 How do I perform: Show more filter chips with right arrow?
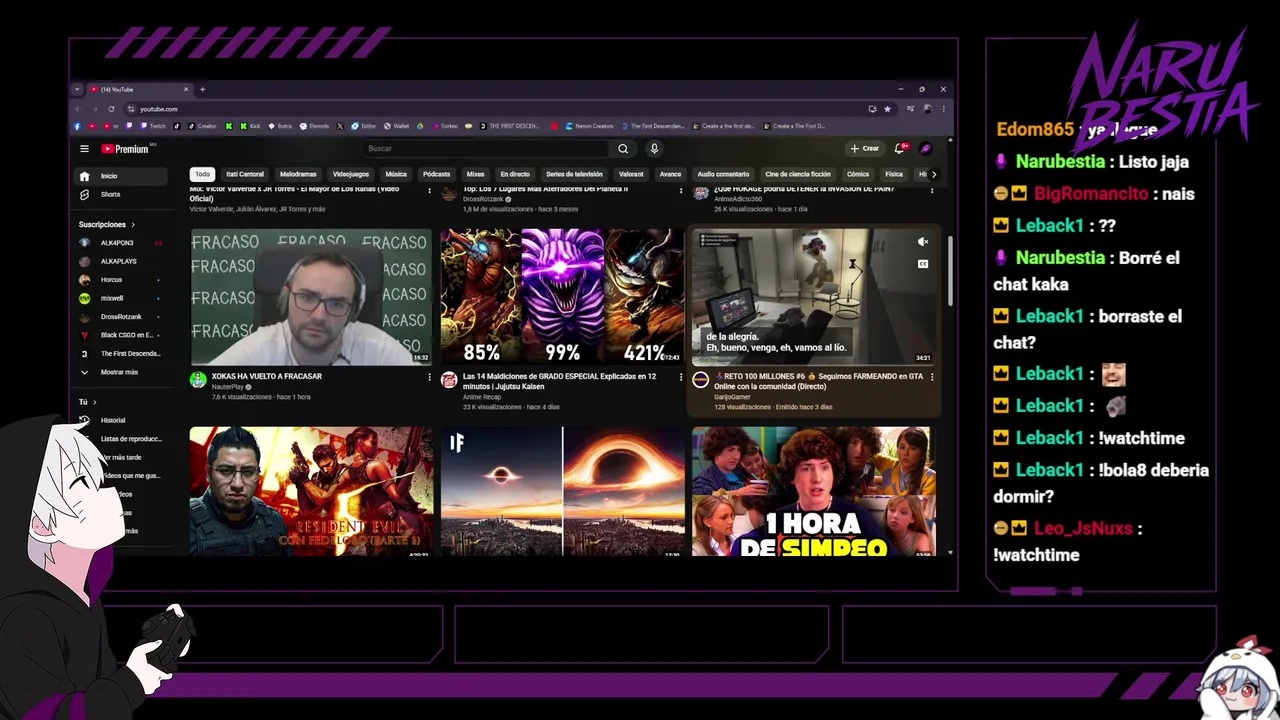click(934, 174)
